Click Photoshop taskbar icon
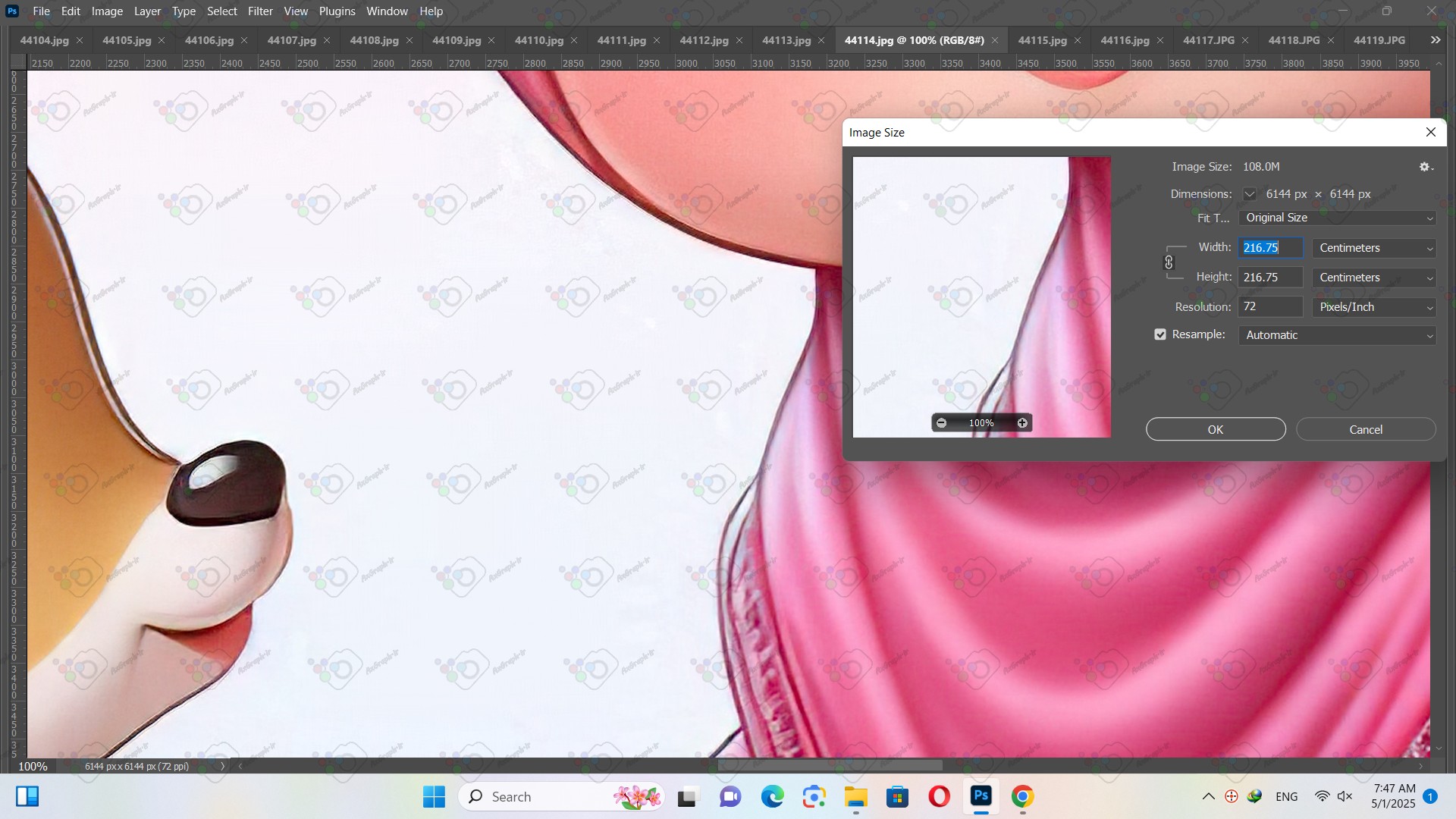The image size is (1456, 819). 981,797
